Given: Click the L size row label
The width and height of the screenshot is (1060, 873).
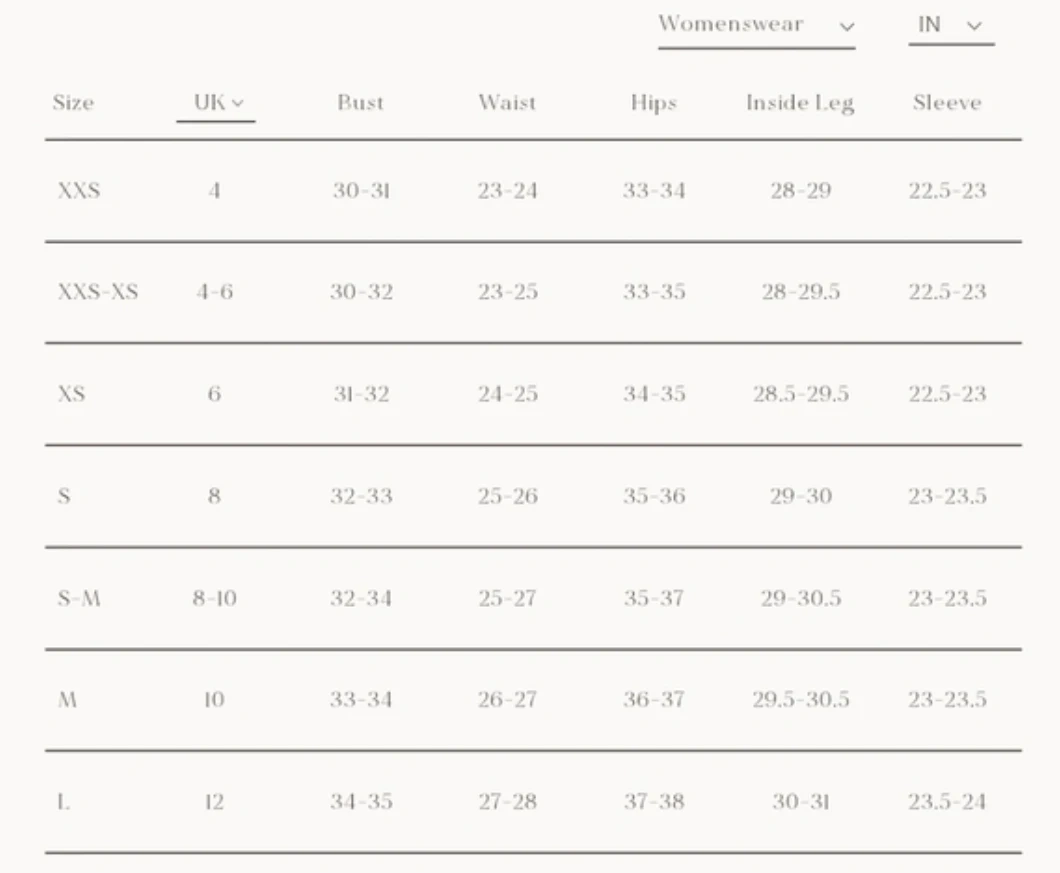Looking at the screenshot, I should pyautogui.click(x=63, y=802).
